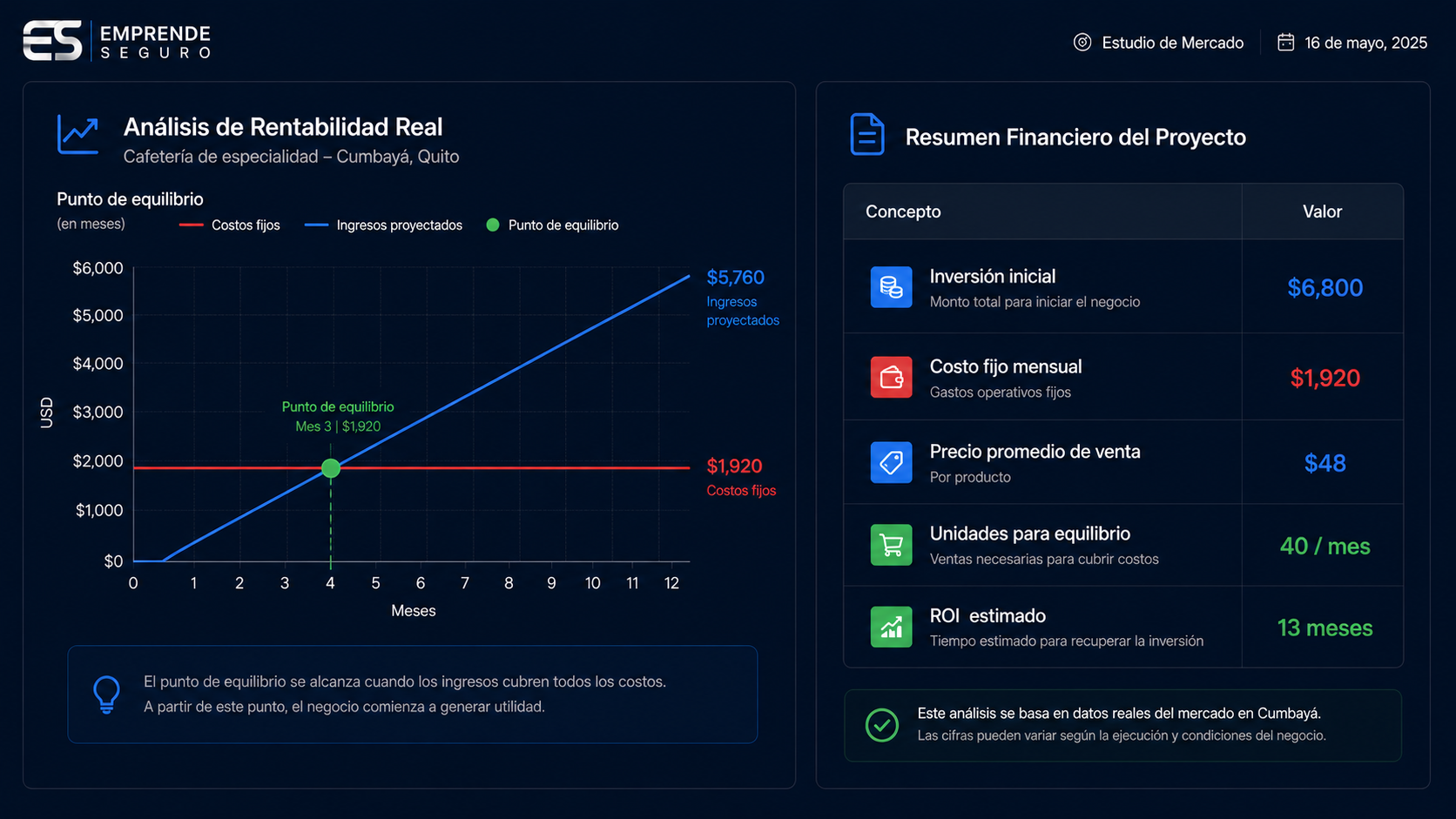
Task: Click the $5,760 projected income label
Action: coord(735,278)
